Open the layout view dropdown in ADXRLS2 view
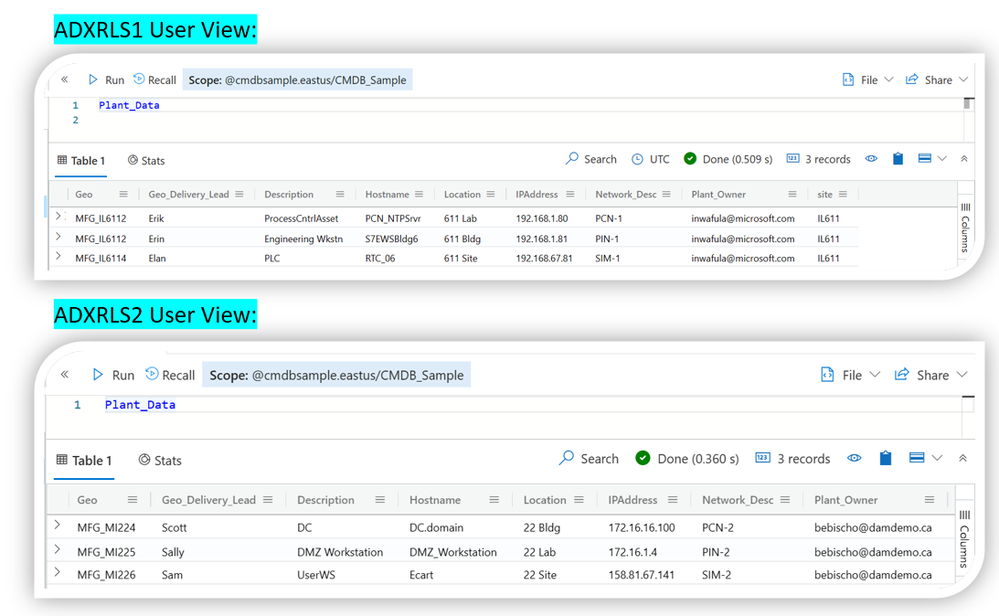This screenshot has width=999, height=616. pos(926,457)
